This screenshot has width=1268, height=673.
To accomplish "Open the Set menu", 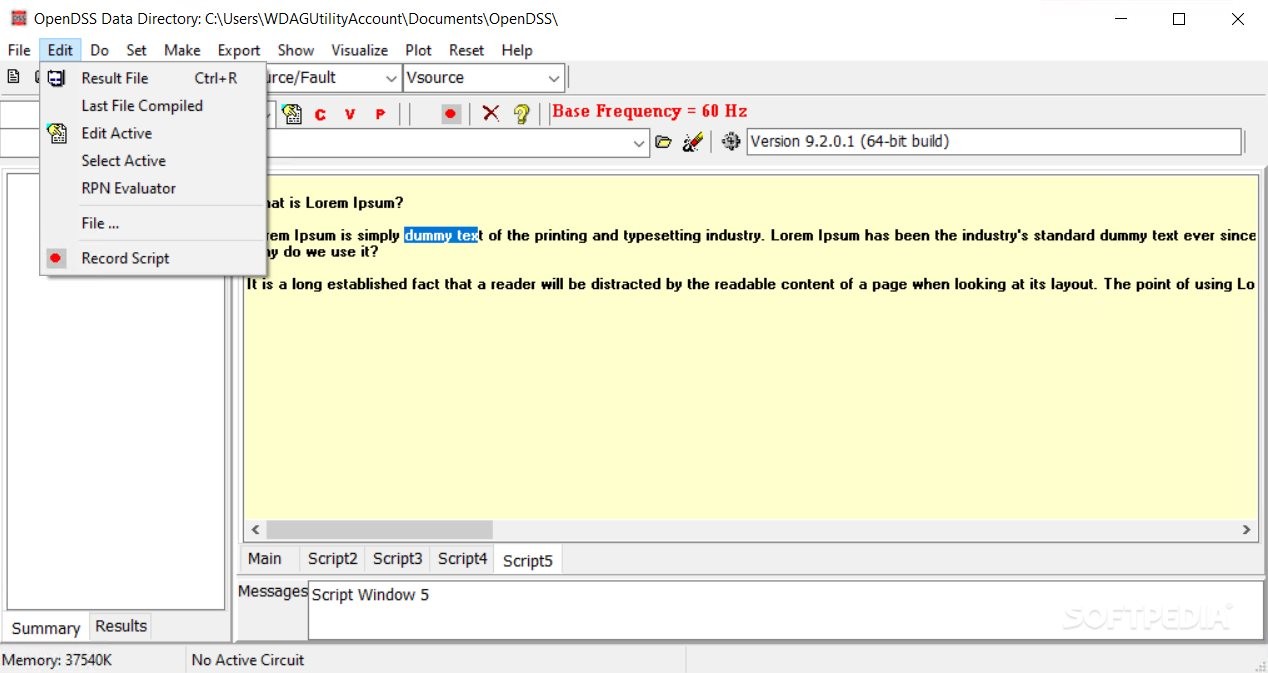I will [x=136, y=50].
